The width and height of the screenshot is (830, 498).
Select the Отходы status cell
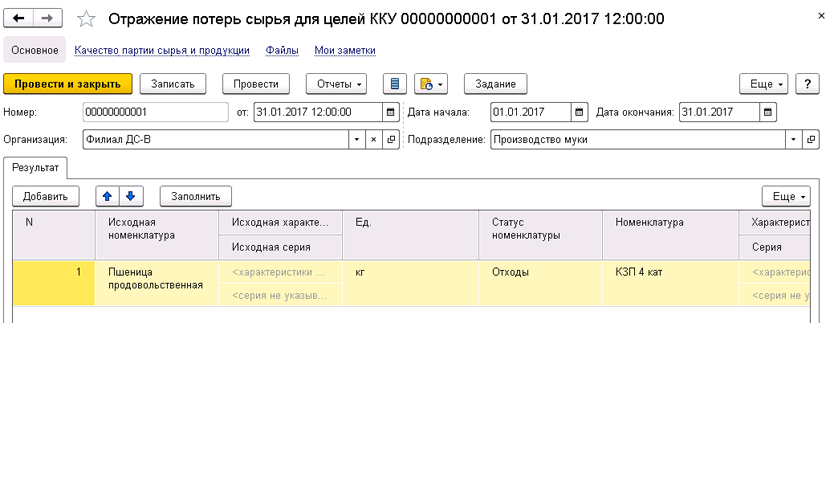point(540,283)
